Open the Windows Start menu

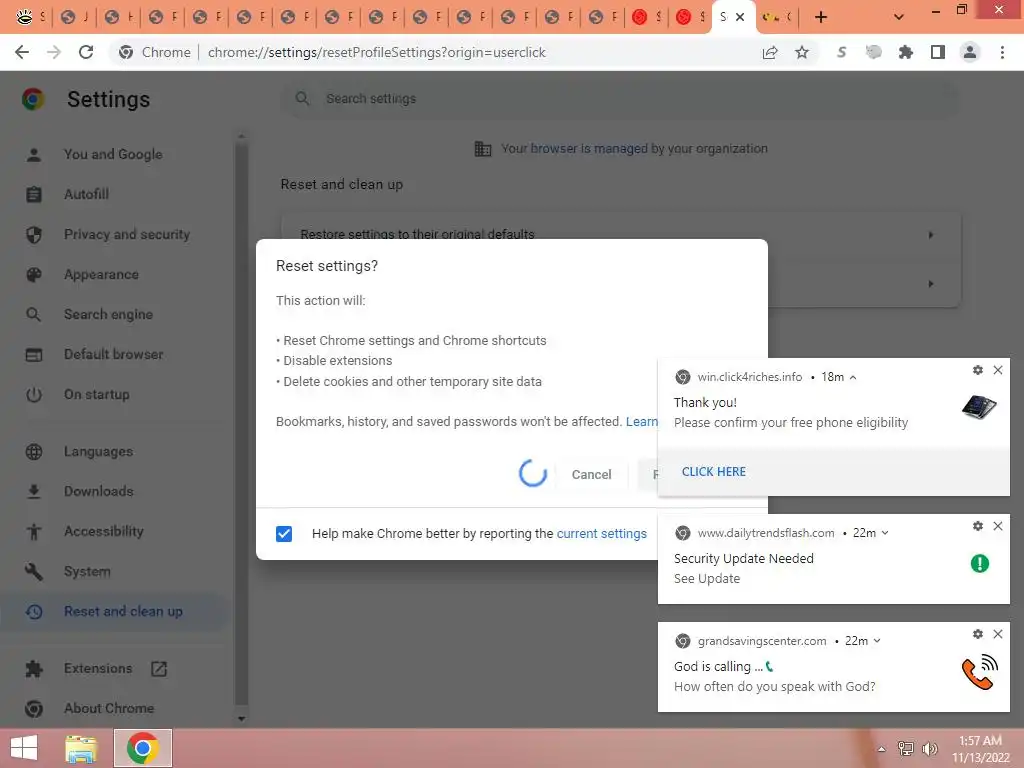(24, 748)
